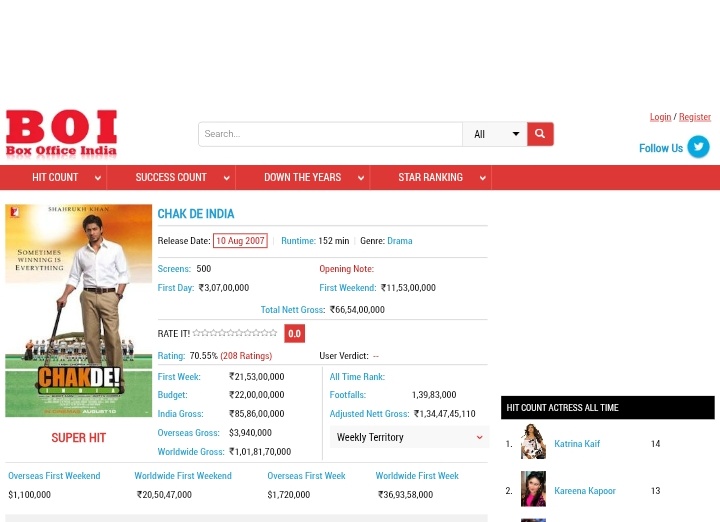The width and height of the screenshot is (720, 522).
Task: Click the Register link
Action: click(695, 117)
